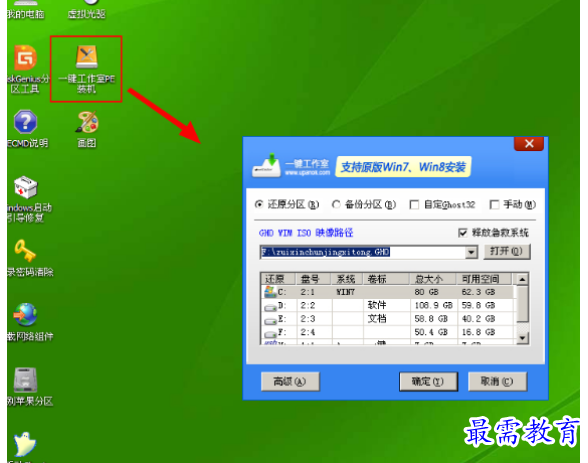
Task: Close the 一键工作室 dialog
Action: click(x=529, y=144)
